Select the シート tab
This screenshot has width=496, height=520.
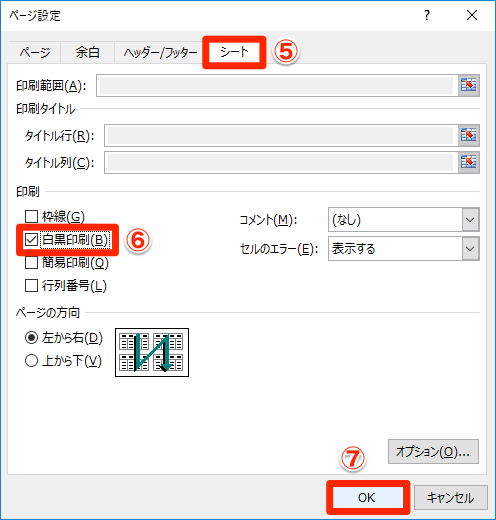click(234, 52)
